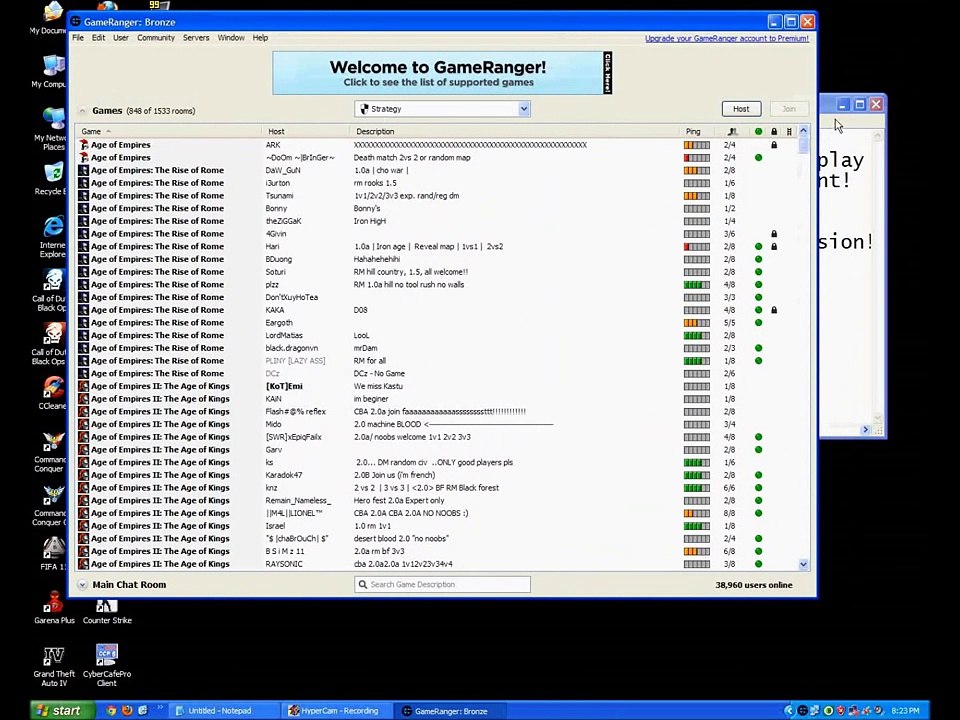
Task: Click the lock column header icon
Action: [774, 132]
